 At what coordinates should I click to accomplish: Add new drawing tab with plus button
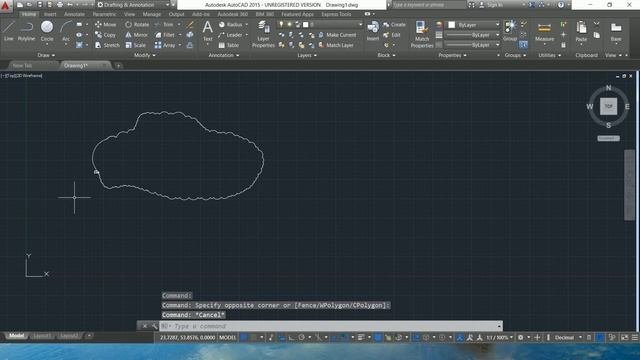118,65
